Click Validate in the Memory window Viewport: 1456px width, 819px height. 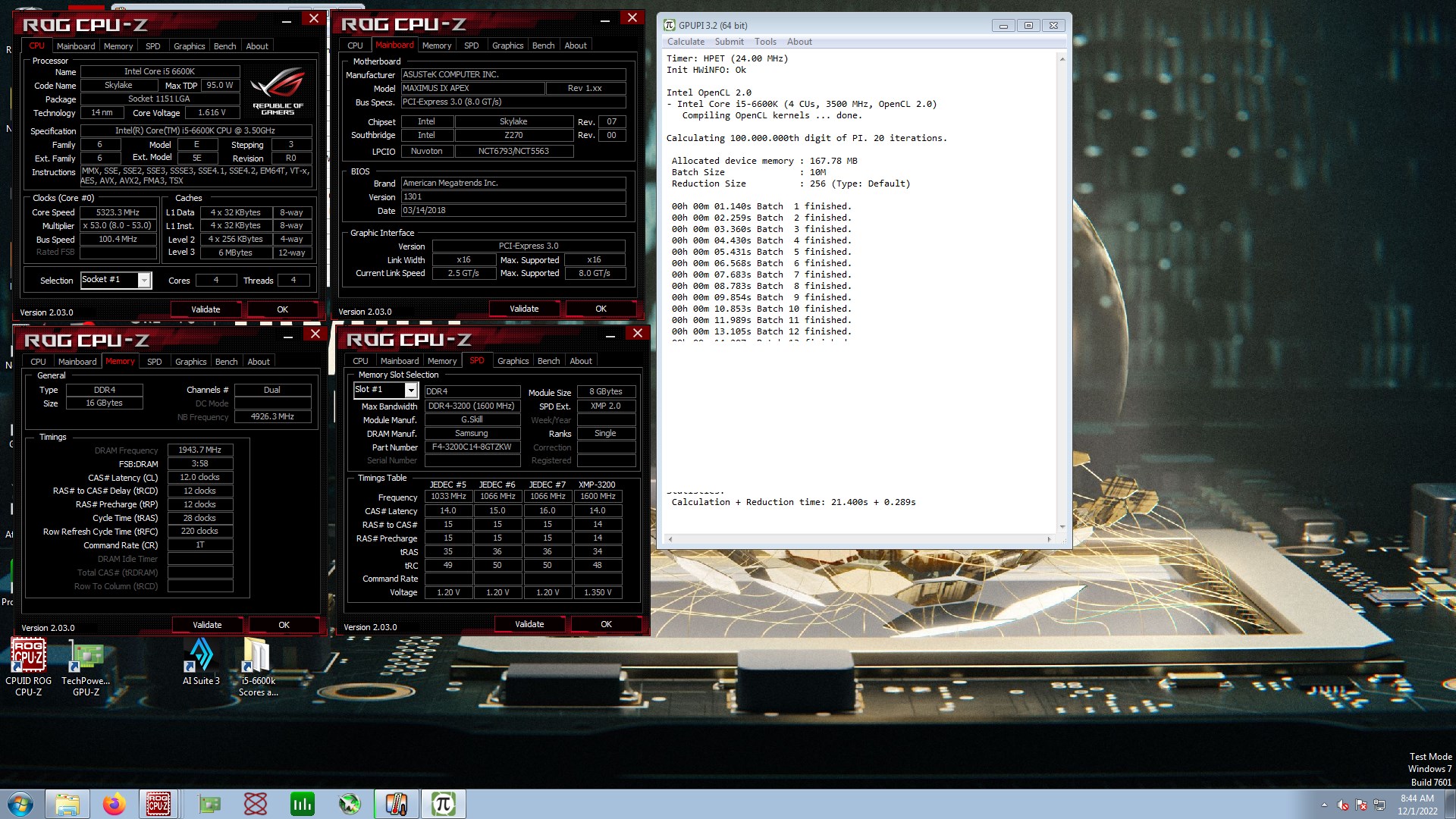(x=207, y=625)
